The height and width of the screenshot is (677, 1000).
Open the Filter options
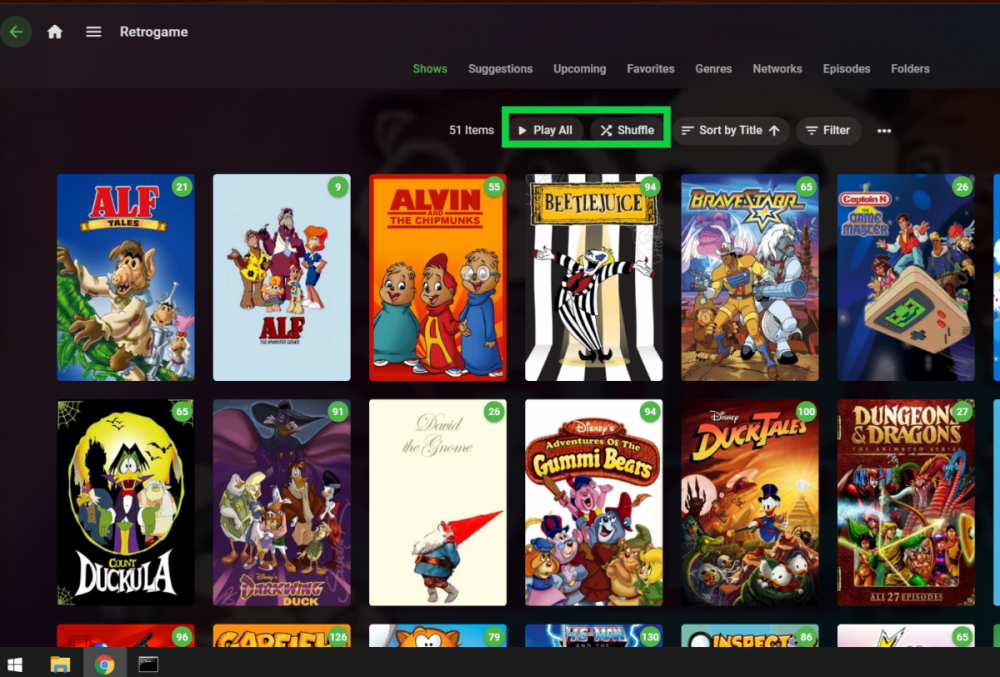[828, 130]
